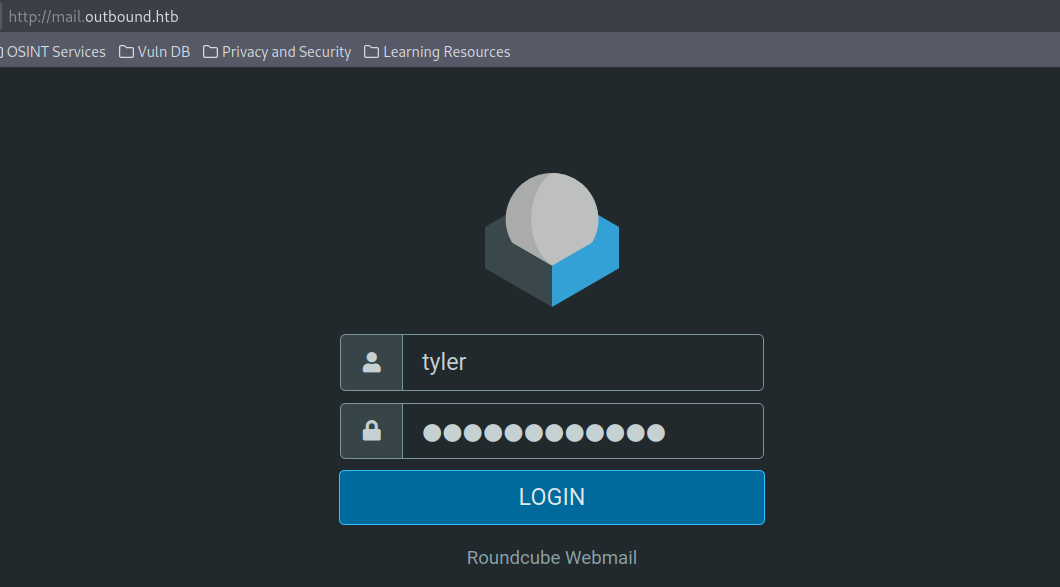Click the user silhouette icon beside username
This screenshot has width=1060, height=587.
coord(372,362)
